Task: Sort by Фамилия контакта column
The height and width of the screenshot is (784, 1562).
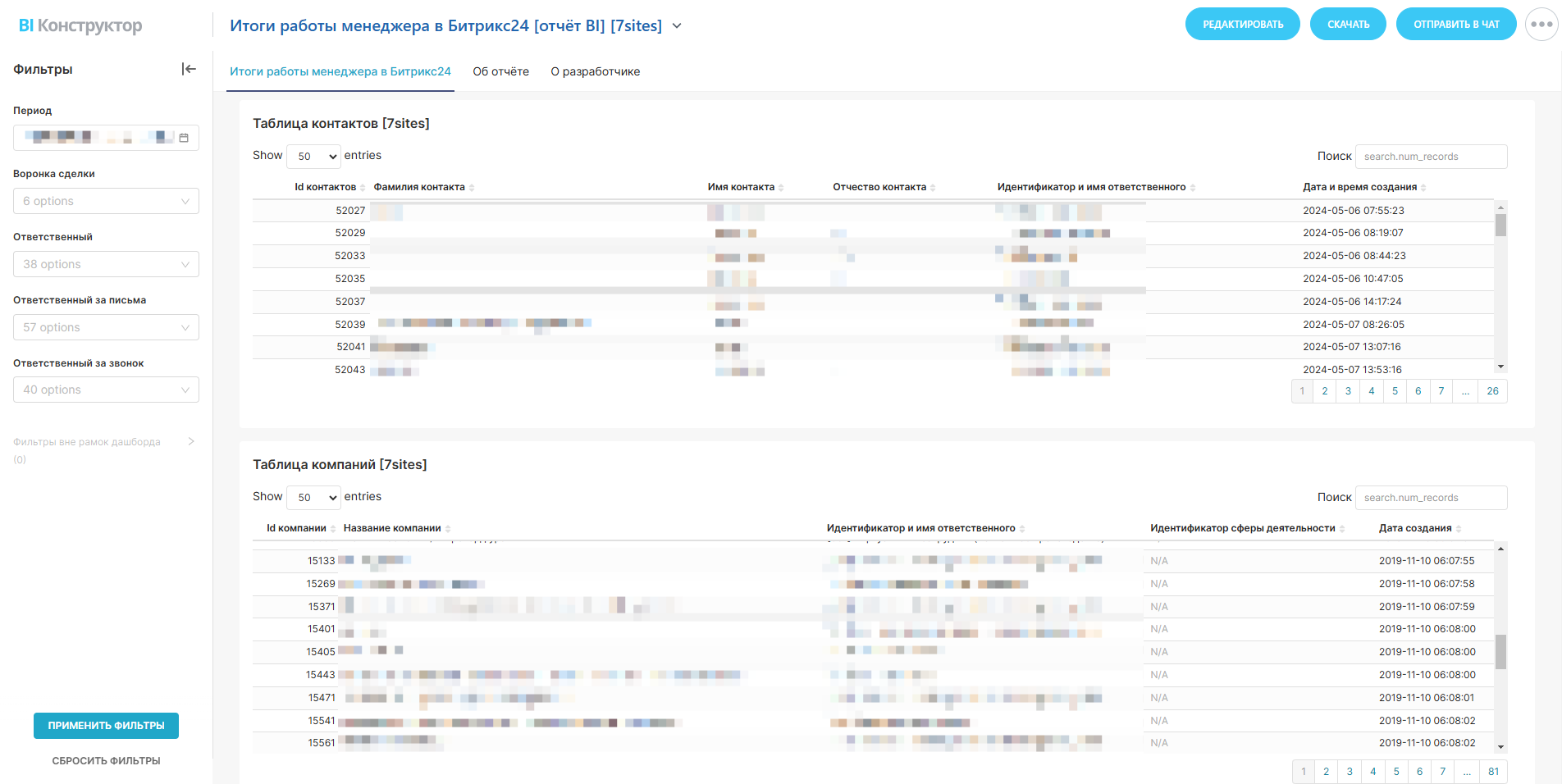Action: 424,187
